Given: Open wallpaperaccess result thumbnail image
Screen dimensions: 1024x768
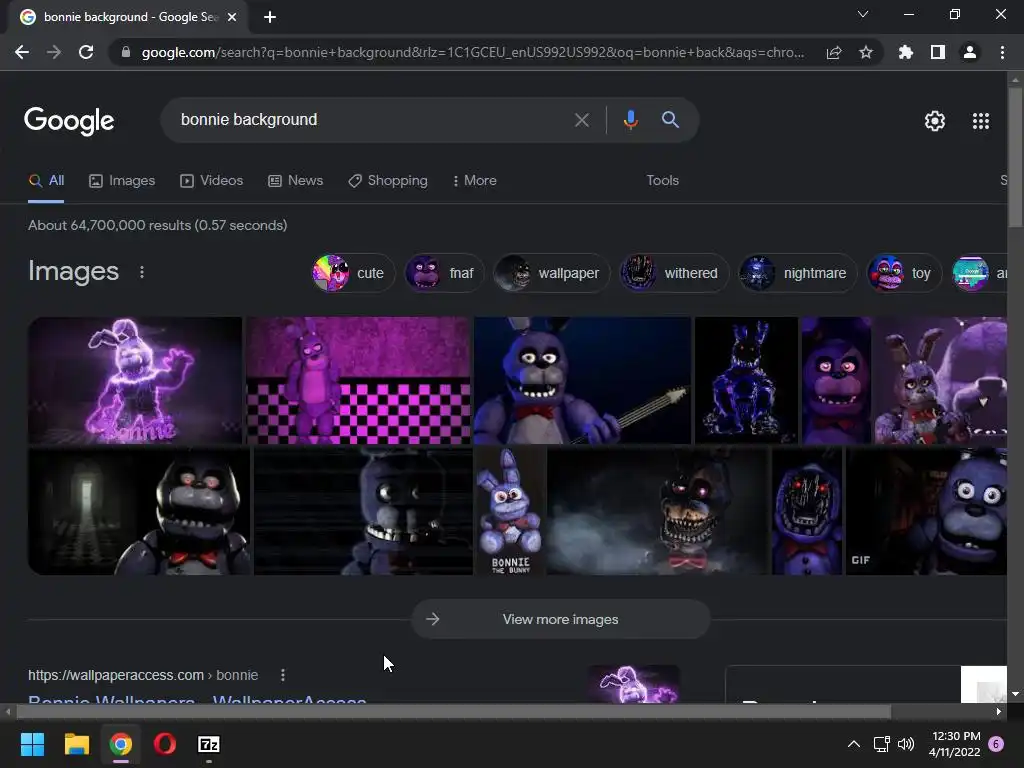Looking at the screenshot, I should (x=634, y=684).
